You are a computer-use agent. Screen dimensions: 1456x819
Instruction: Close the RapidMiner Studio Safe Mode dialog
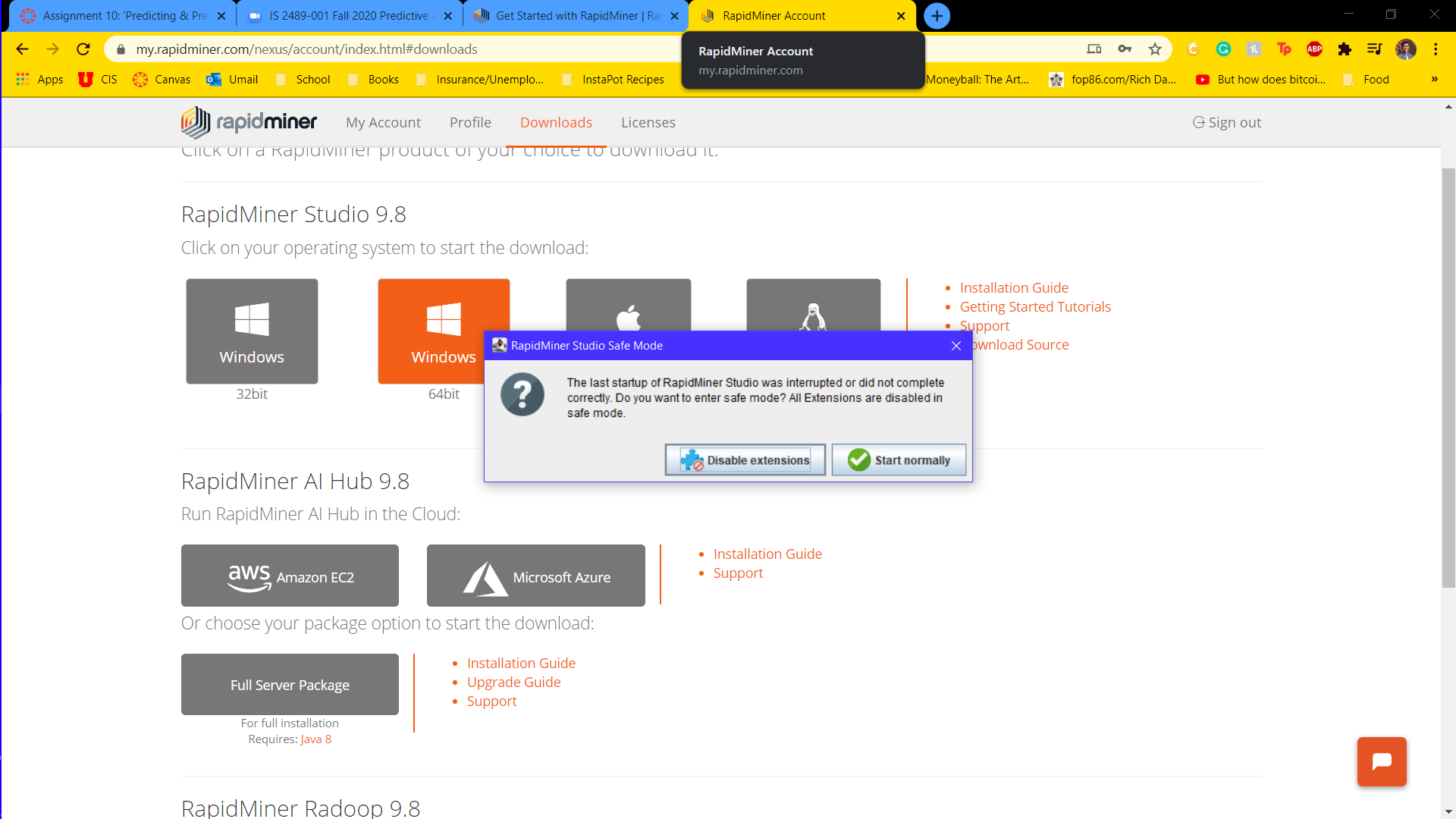tap(956, 346)
